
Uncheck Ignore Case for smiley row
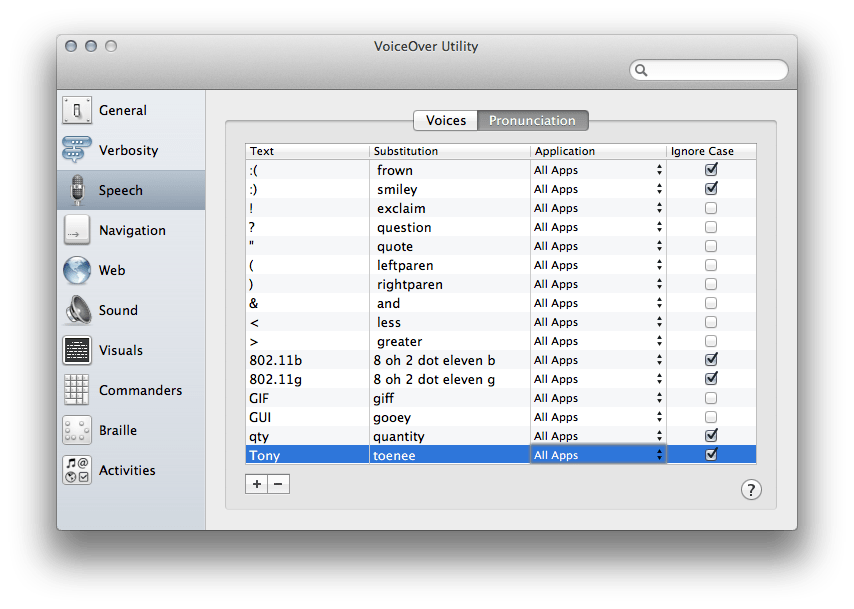point(711,188)
